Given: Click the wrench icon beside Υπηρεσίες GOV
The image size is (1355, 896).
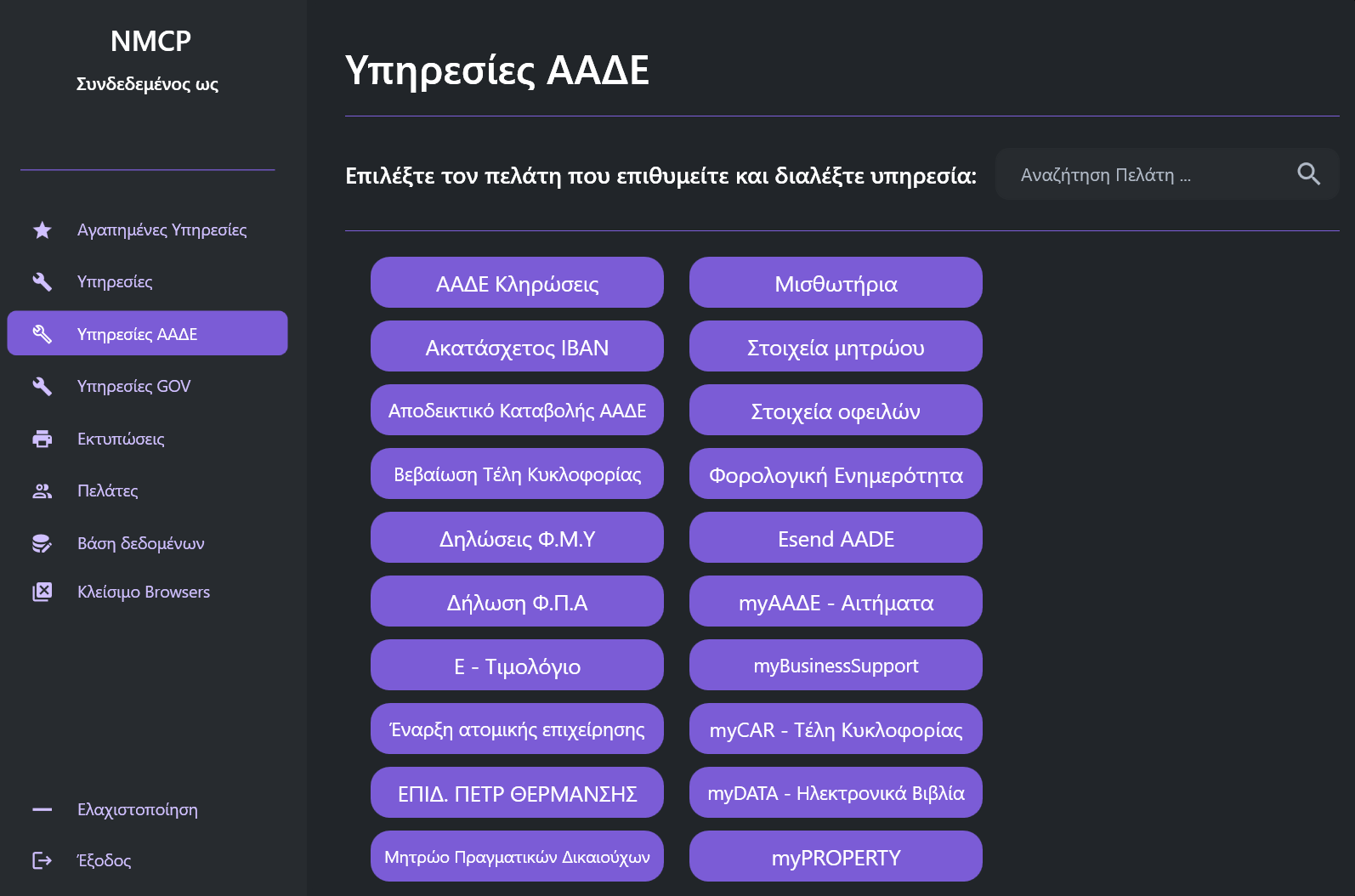Looking at the screenshot, I should pyautogui.click(x=42, y=386).
